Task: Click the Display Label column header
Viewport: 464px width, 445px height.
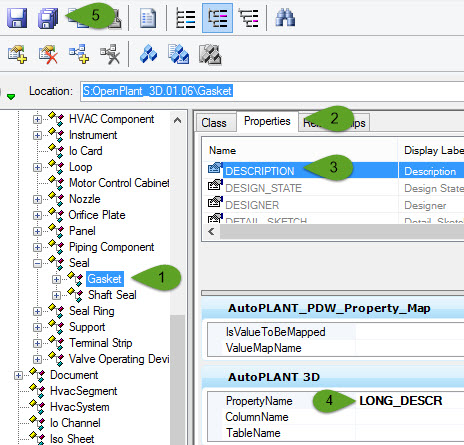Action: point(434,151)
